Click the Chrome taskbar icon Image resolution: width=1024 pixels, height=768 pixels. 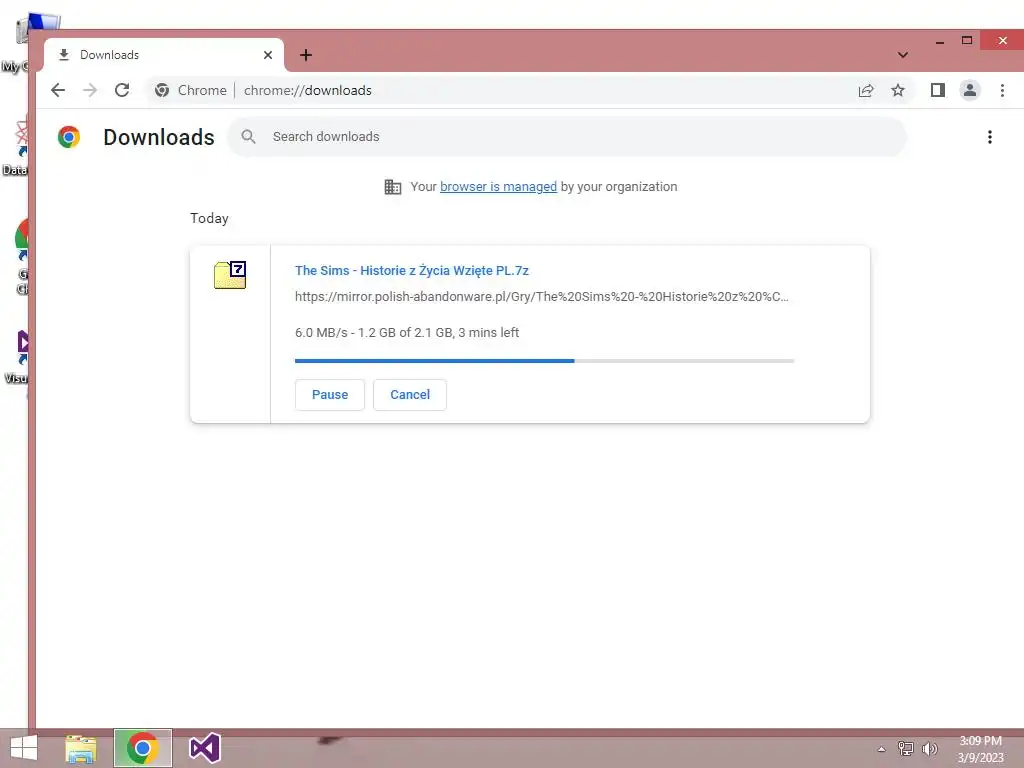click(x=142, y=748)
